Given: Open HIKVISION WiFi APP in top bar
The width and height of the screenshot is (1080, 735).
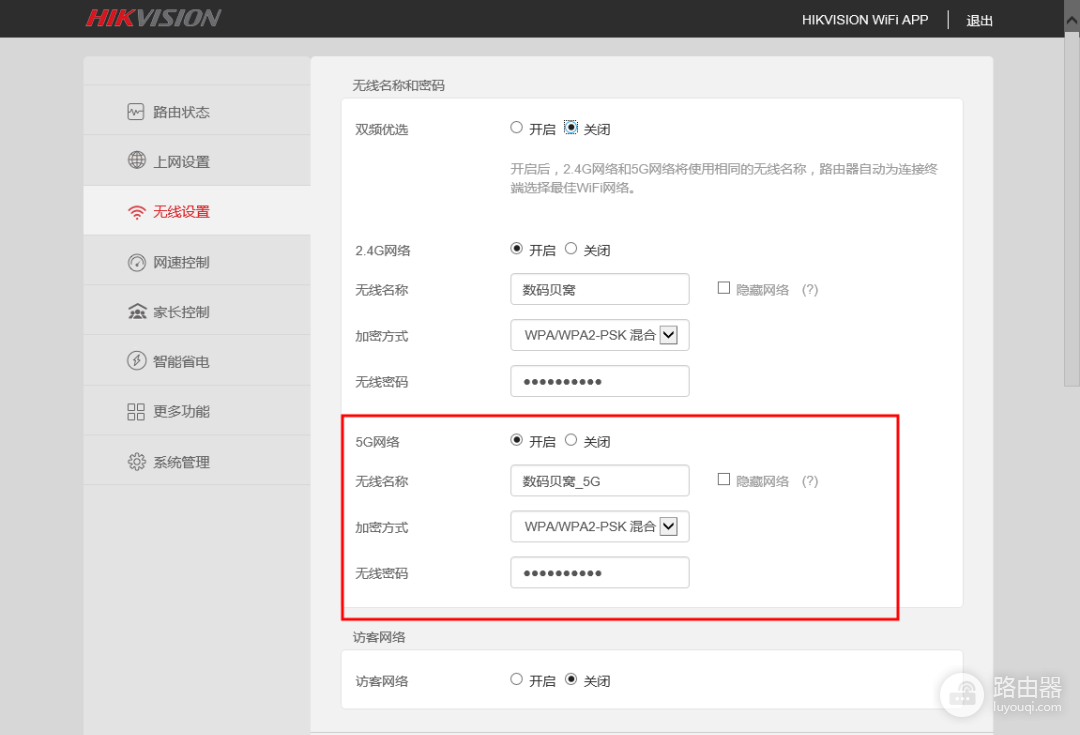Looking at the screenshot, I should click(866, 19).
